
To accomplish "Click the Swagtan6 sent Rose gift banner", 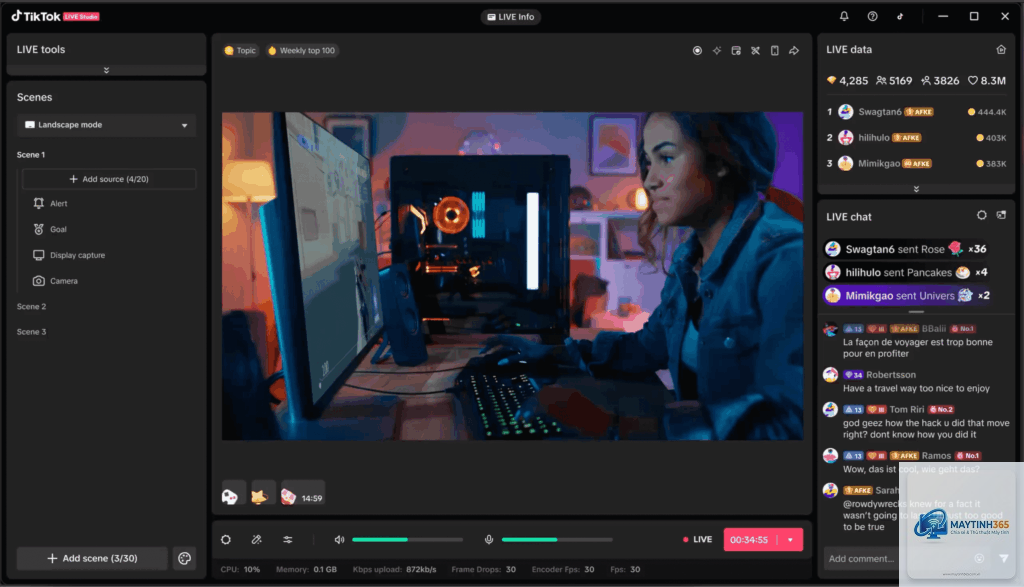I will coord(906,249).
